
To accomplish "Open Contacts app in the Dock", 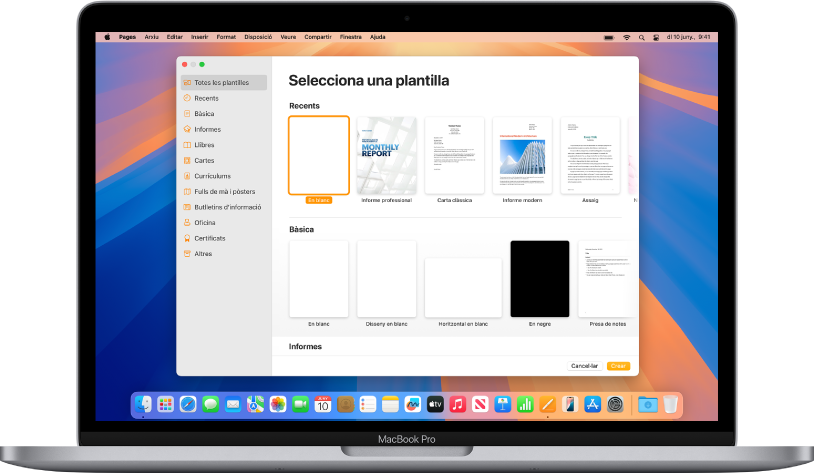I will tap(345, 404).
